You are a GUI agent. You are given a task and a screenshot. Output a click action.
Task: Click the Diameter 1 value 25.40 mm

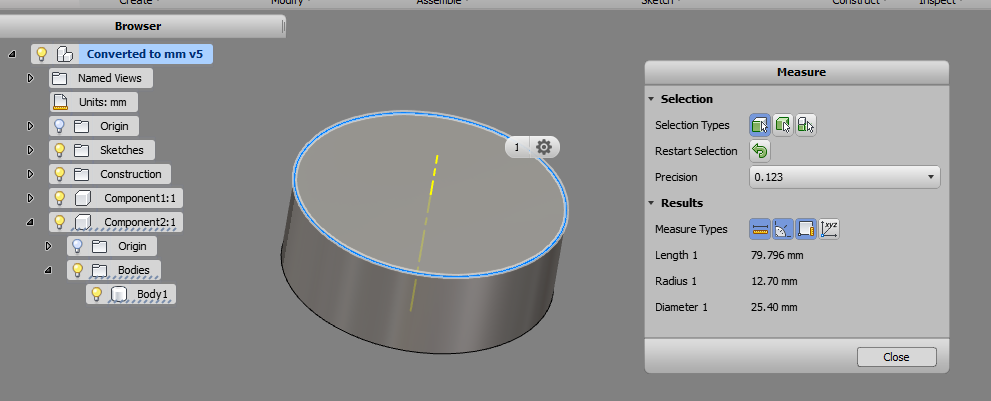[x=773, y=307]
